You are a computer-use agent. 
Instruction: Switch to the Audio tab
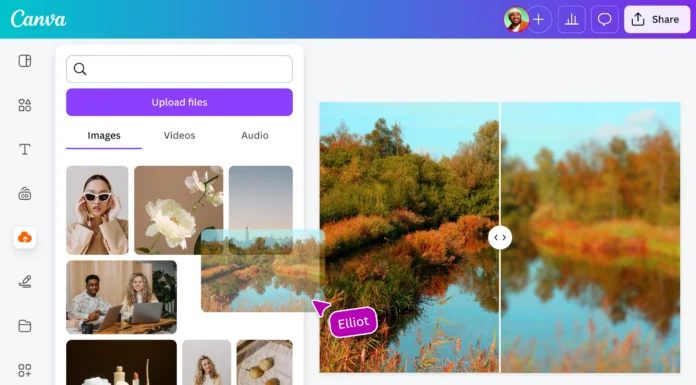tap(255, 135)
